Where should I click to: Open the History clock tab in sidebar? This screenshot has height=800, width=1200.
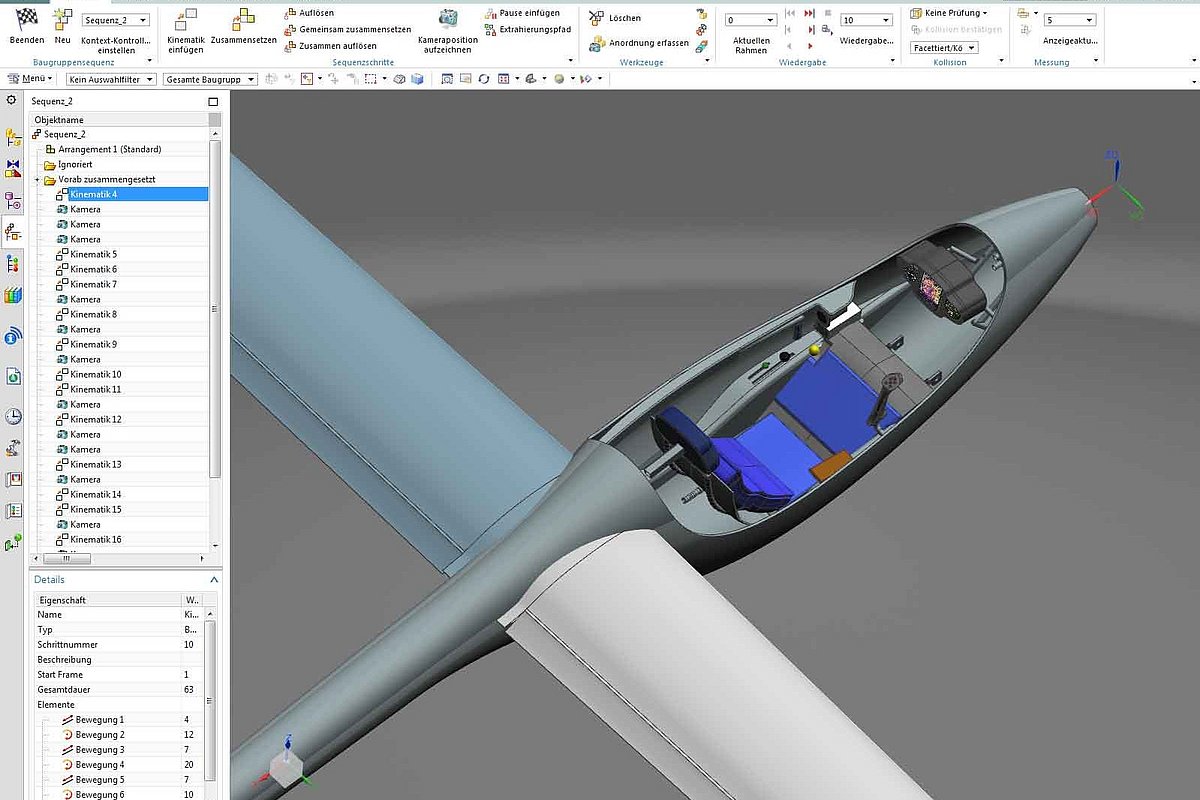point(13,417)
